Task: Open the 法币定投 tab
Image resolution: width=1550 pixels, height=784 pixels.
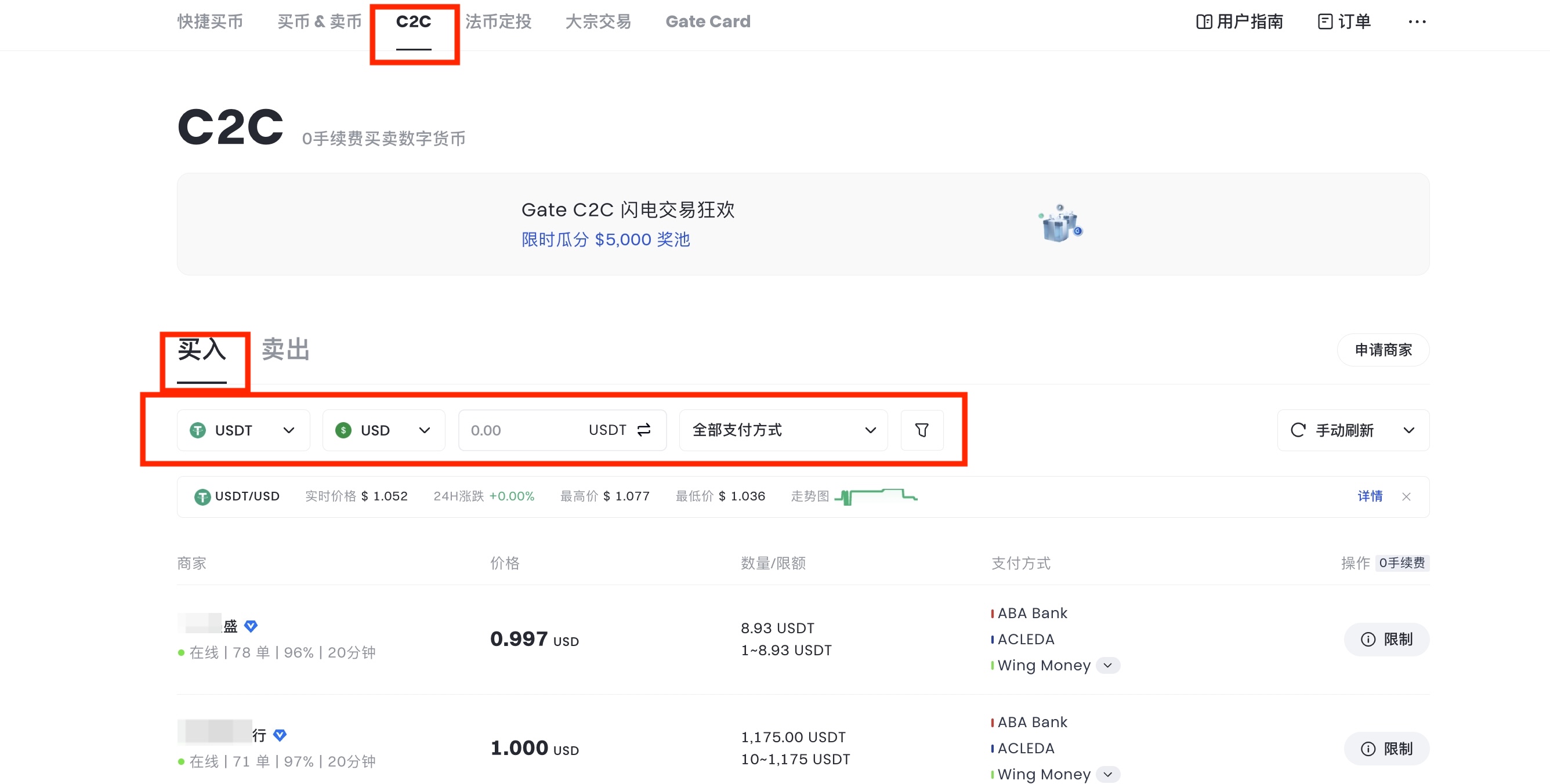Action: [x=498, y=21]
